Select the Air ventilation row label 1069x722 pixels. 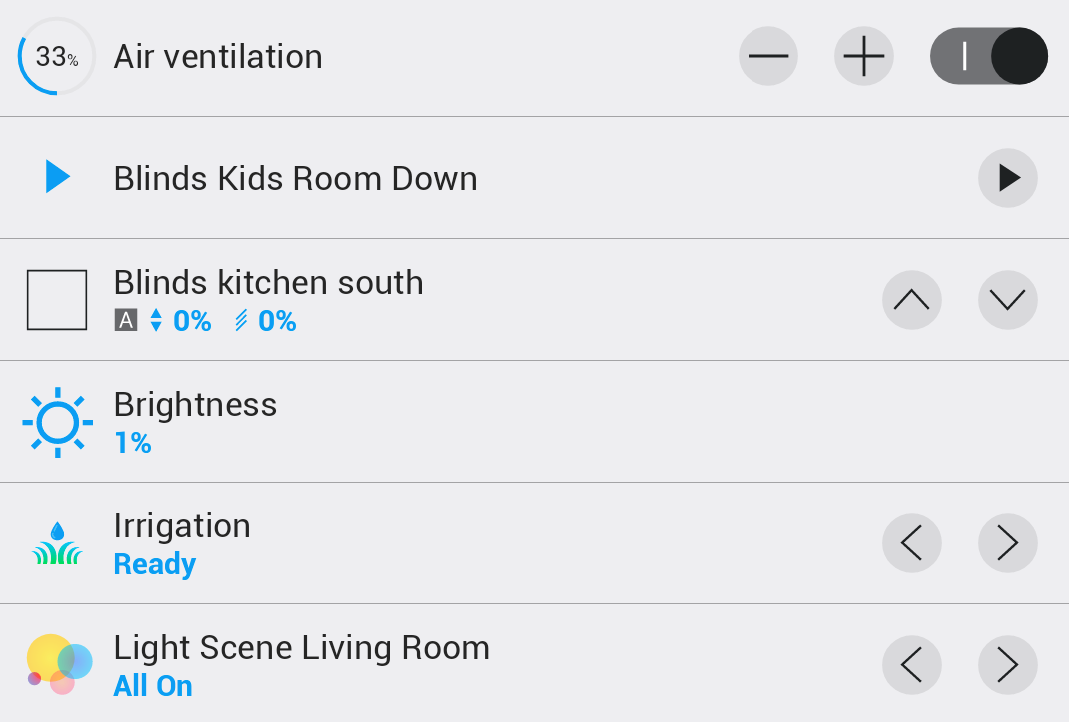[x=217, y=56]
